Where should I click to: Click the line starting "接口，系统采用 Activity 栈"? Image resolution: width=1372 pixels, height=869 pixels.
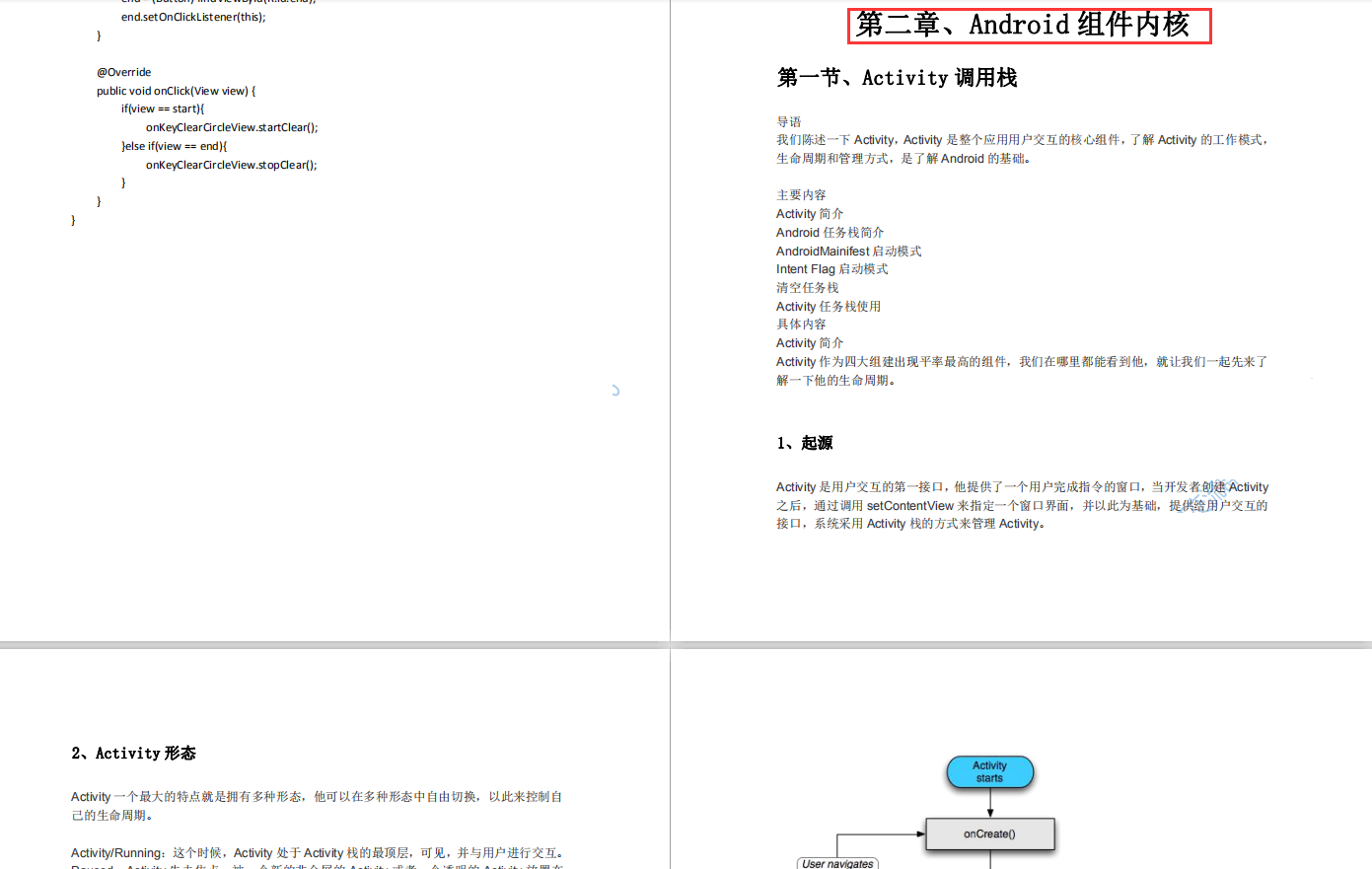pyautogui.click(x=910, y=524)
